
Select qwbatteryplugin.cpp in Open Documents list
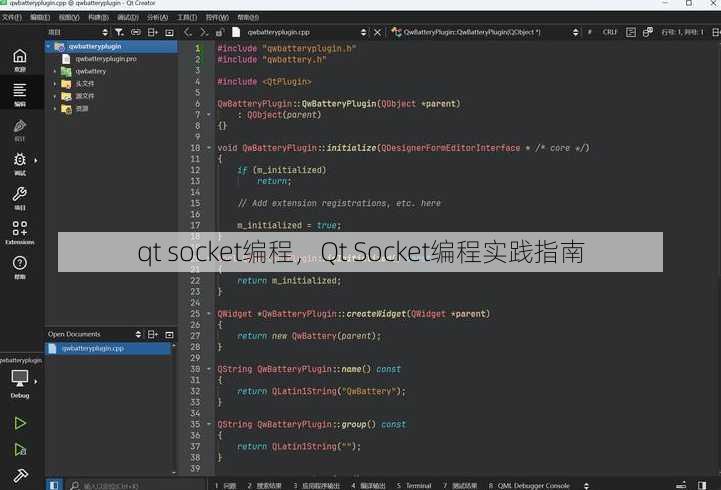pyautogui.click(x=108, y=348)
